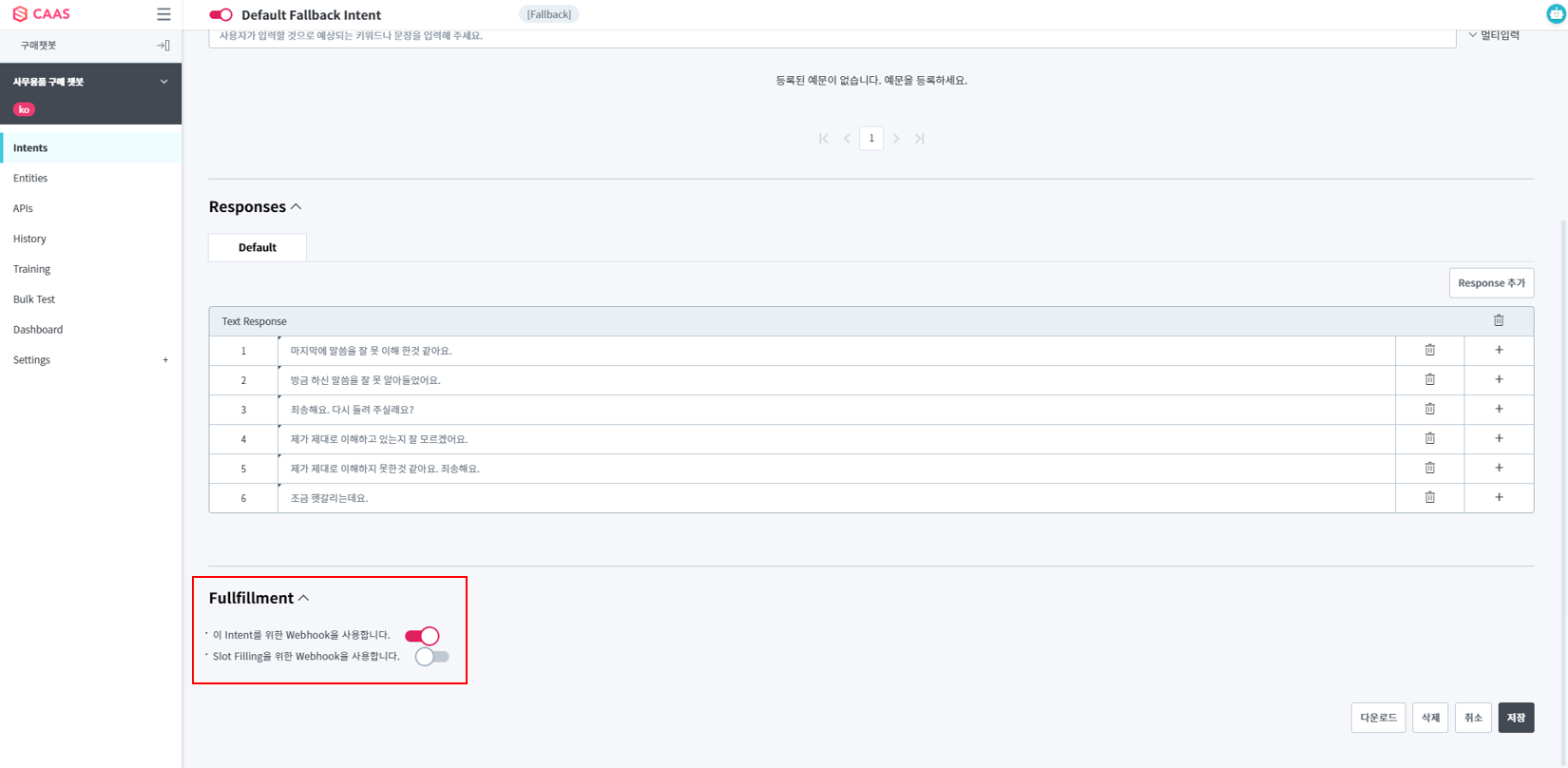Collapse the Responses section
Viewport: 1568px width, 768px height.
296,207
